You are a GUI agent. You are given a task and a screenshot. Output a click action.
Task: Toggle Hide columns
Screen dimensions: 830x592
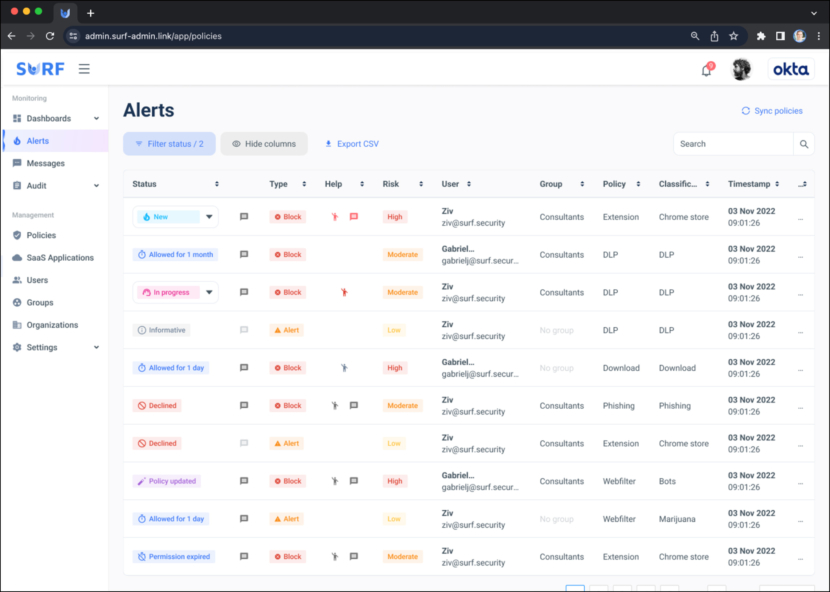pos(263,143)
